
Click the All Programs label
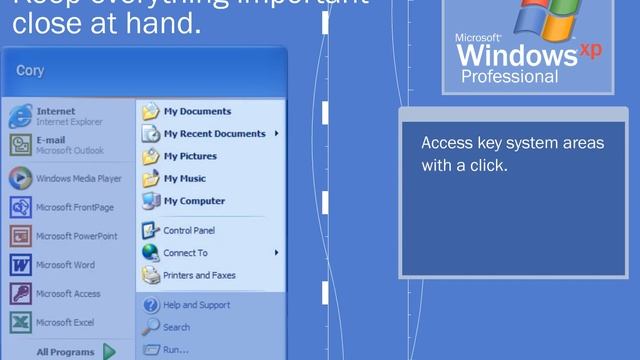(65, 352)
